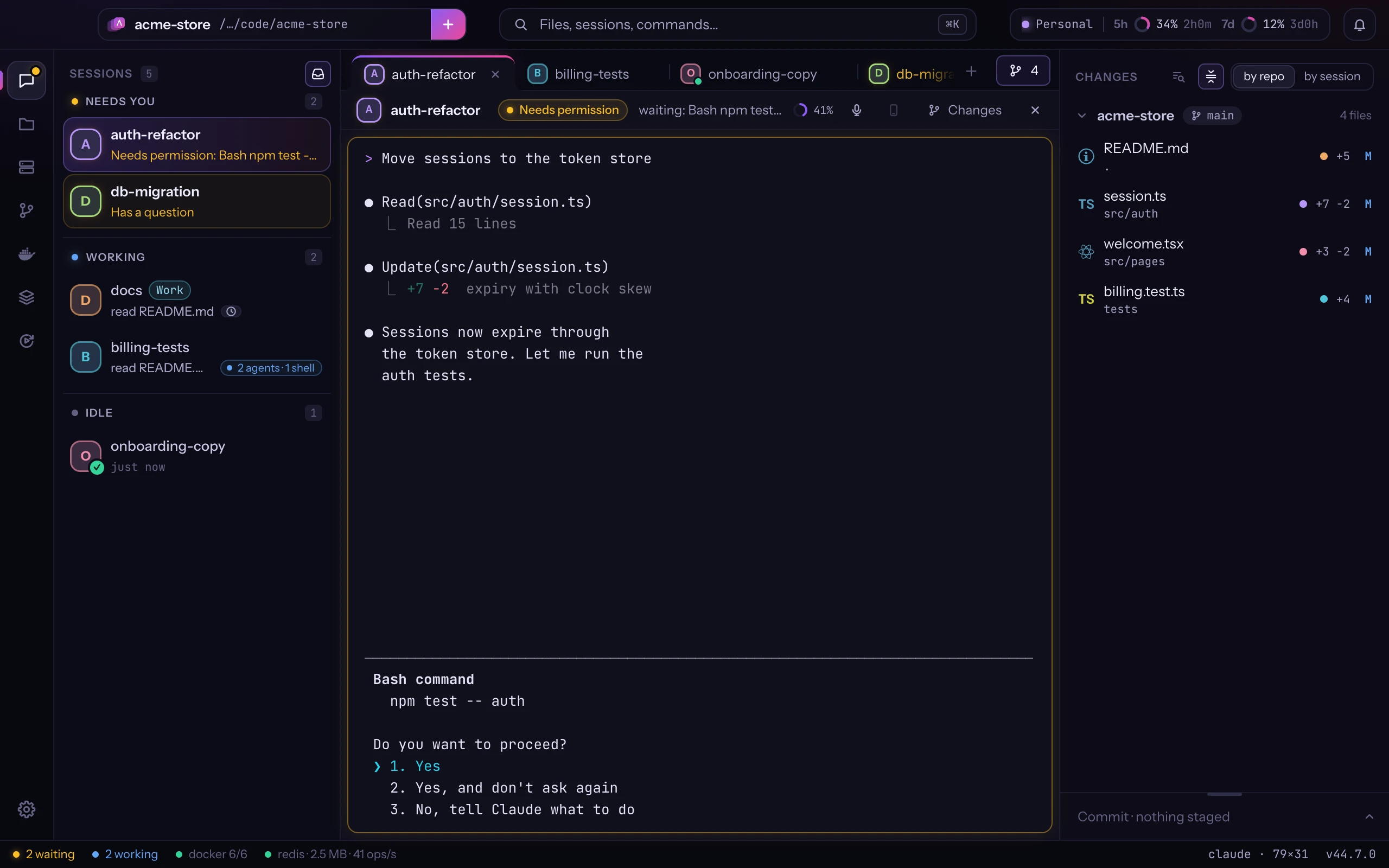Close the auth-refactor tab

point(495,75)
